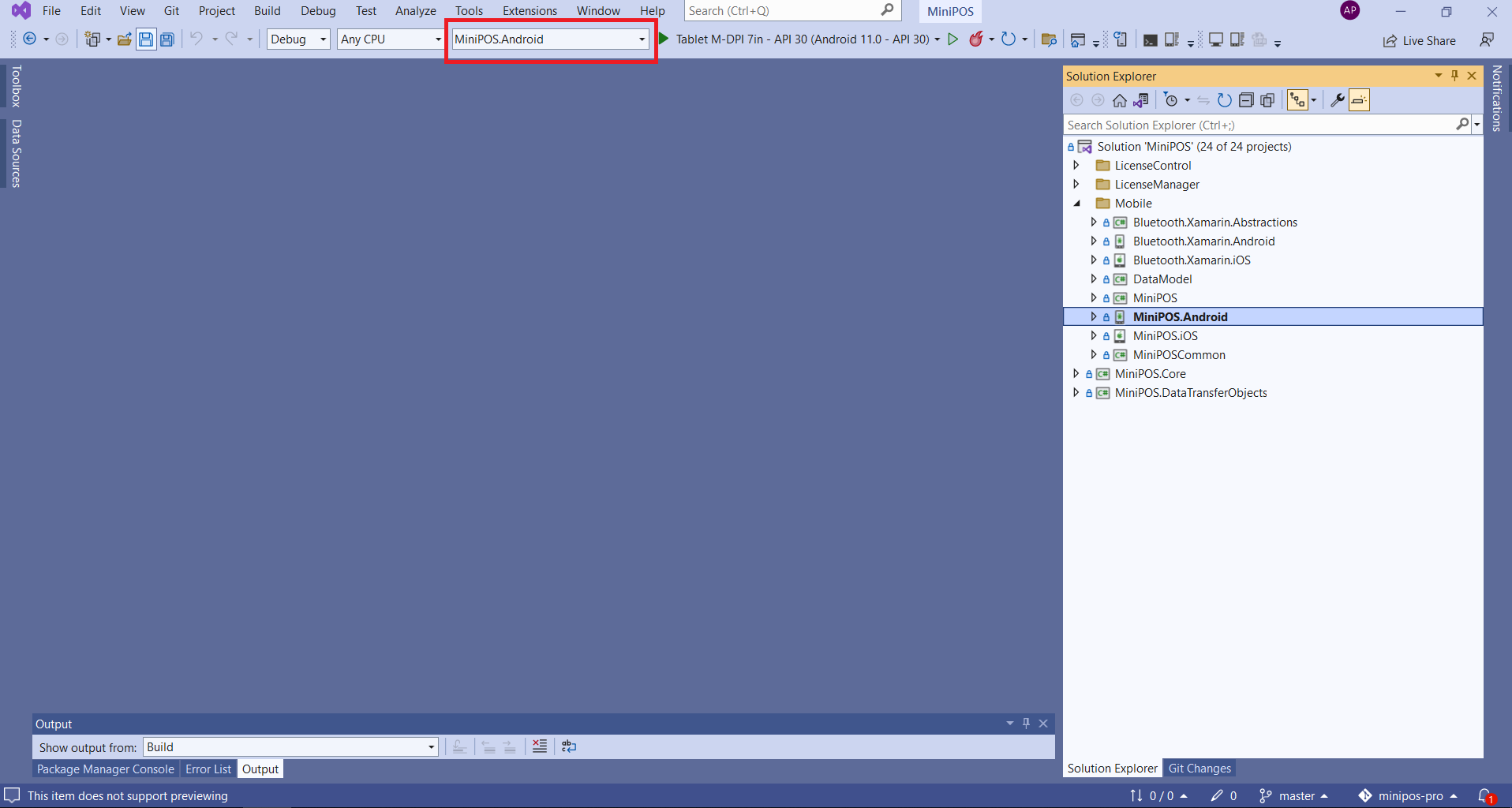Toggle Word Wrap icon in Output panel
The width and height of the screenshot is (1512, 808).
click(x=569, y=746)
